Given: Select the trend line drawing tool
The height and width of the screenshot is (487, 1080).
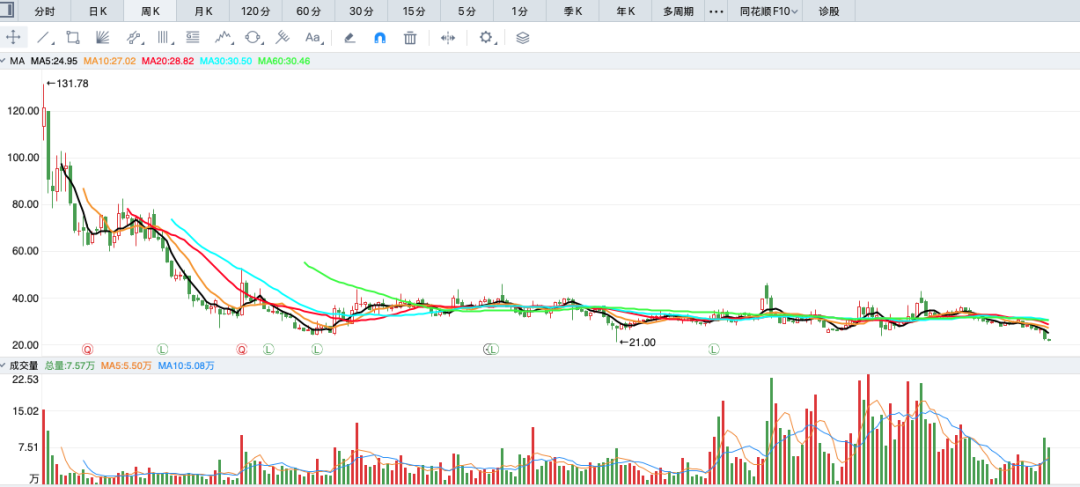Looking at the screenshot, I should pyautogui.click(x=43, y=37).
